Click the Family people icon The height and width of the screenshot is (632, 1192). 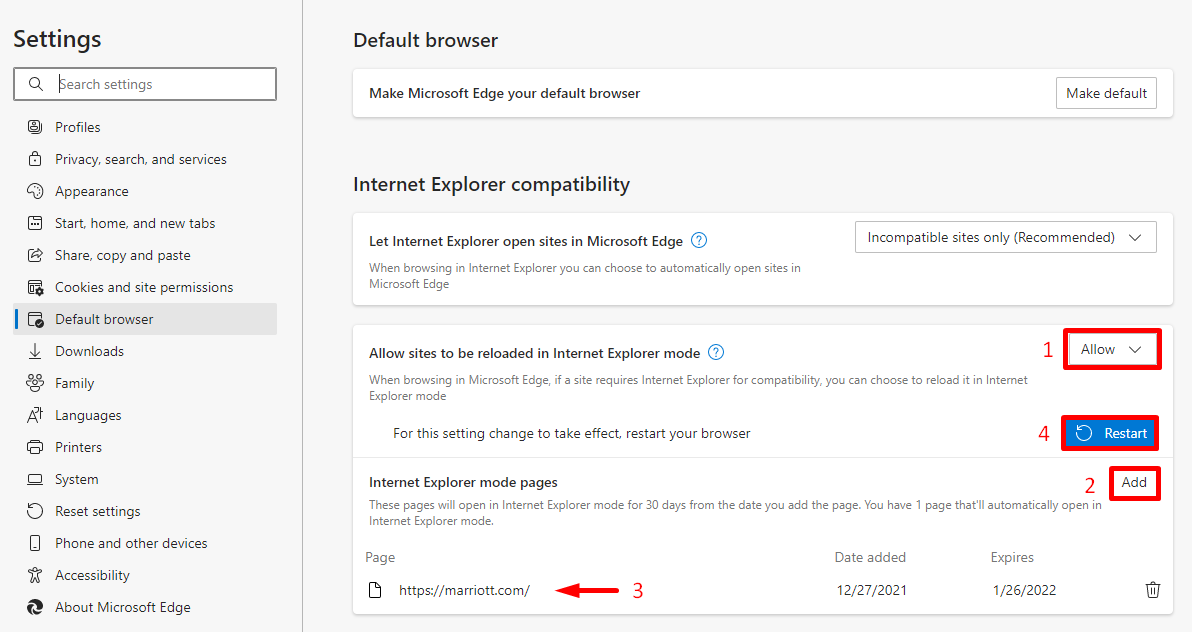pyautogui.click(x=35, y=383)
